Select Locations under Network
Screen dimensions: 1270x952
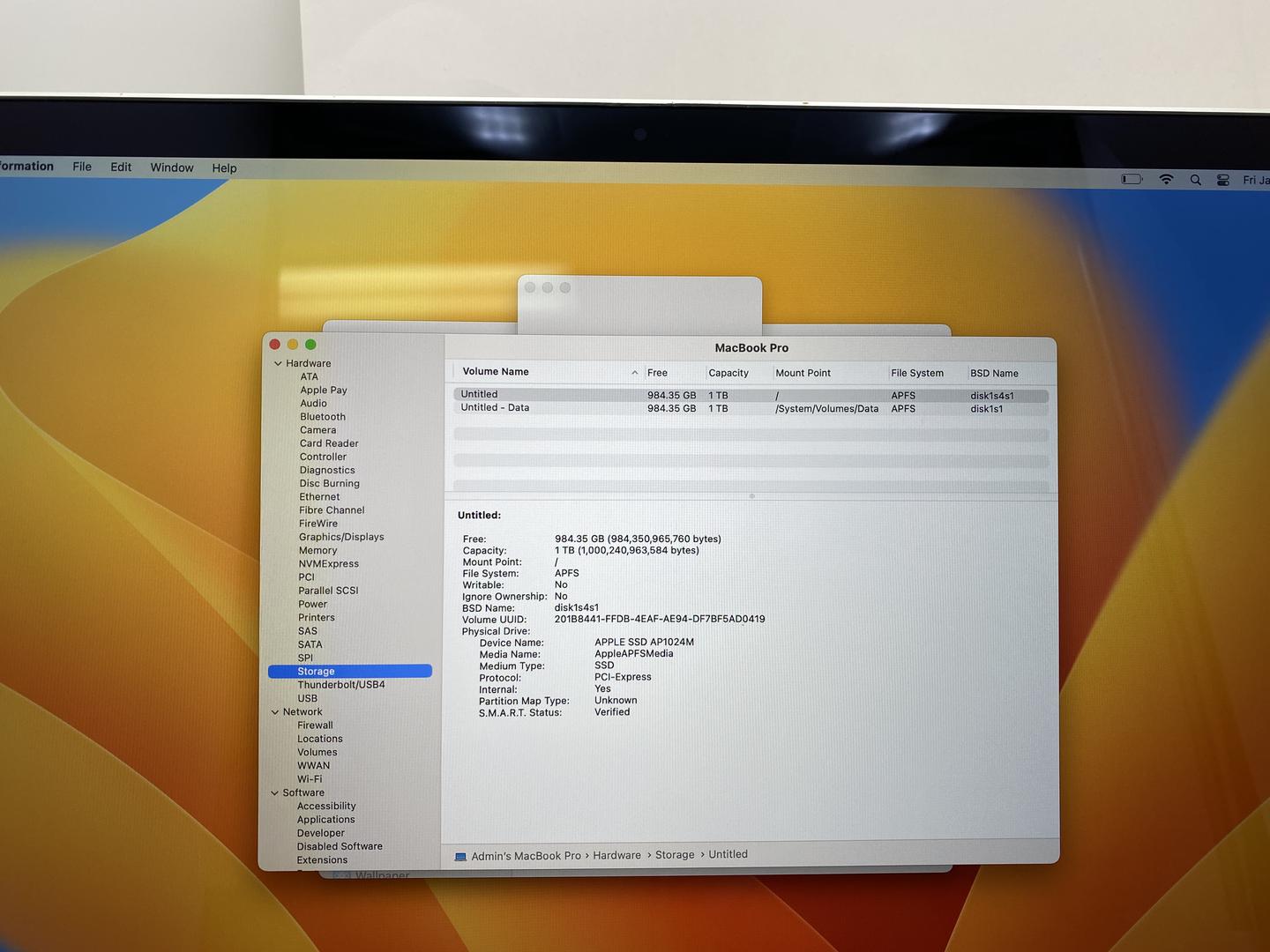[x=320, y=739]
